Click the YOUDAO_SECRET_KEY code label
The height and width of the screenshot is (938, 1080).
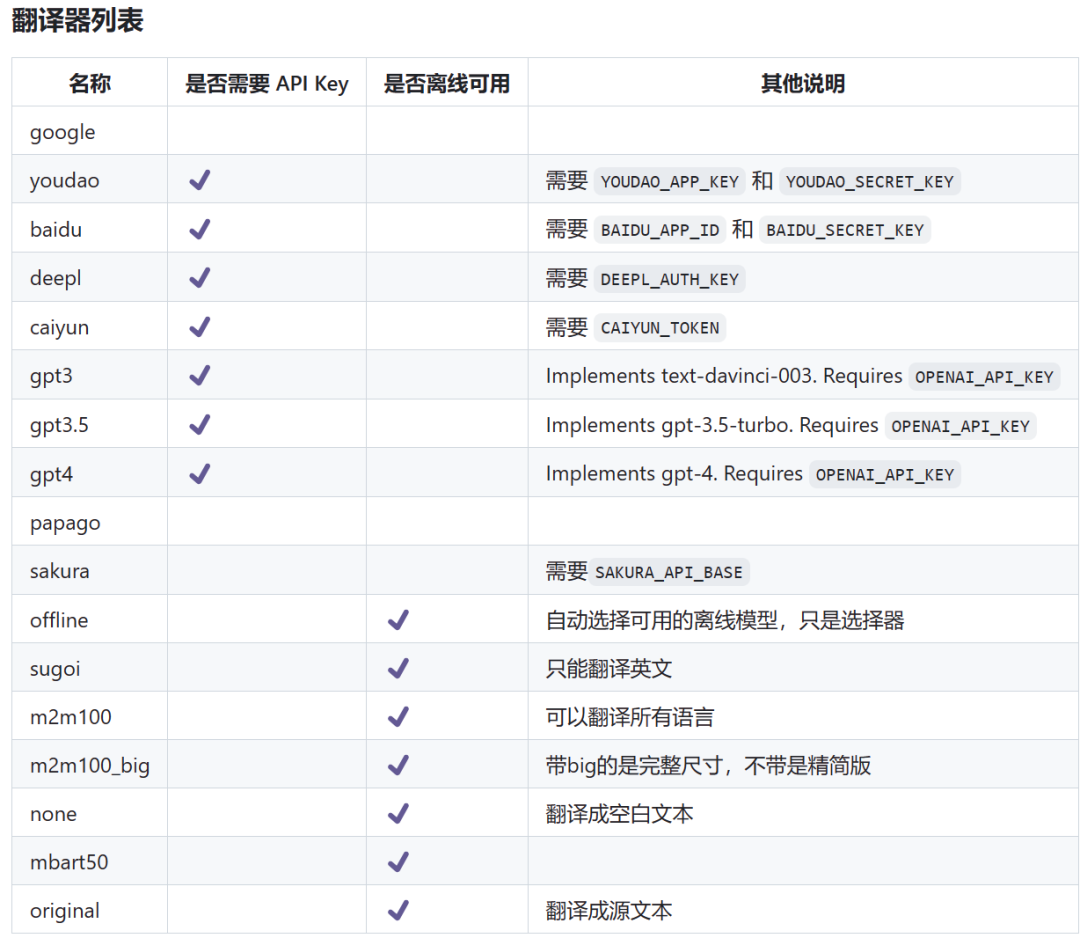pos(870,182)
